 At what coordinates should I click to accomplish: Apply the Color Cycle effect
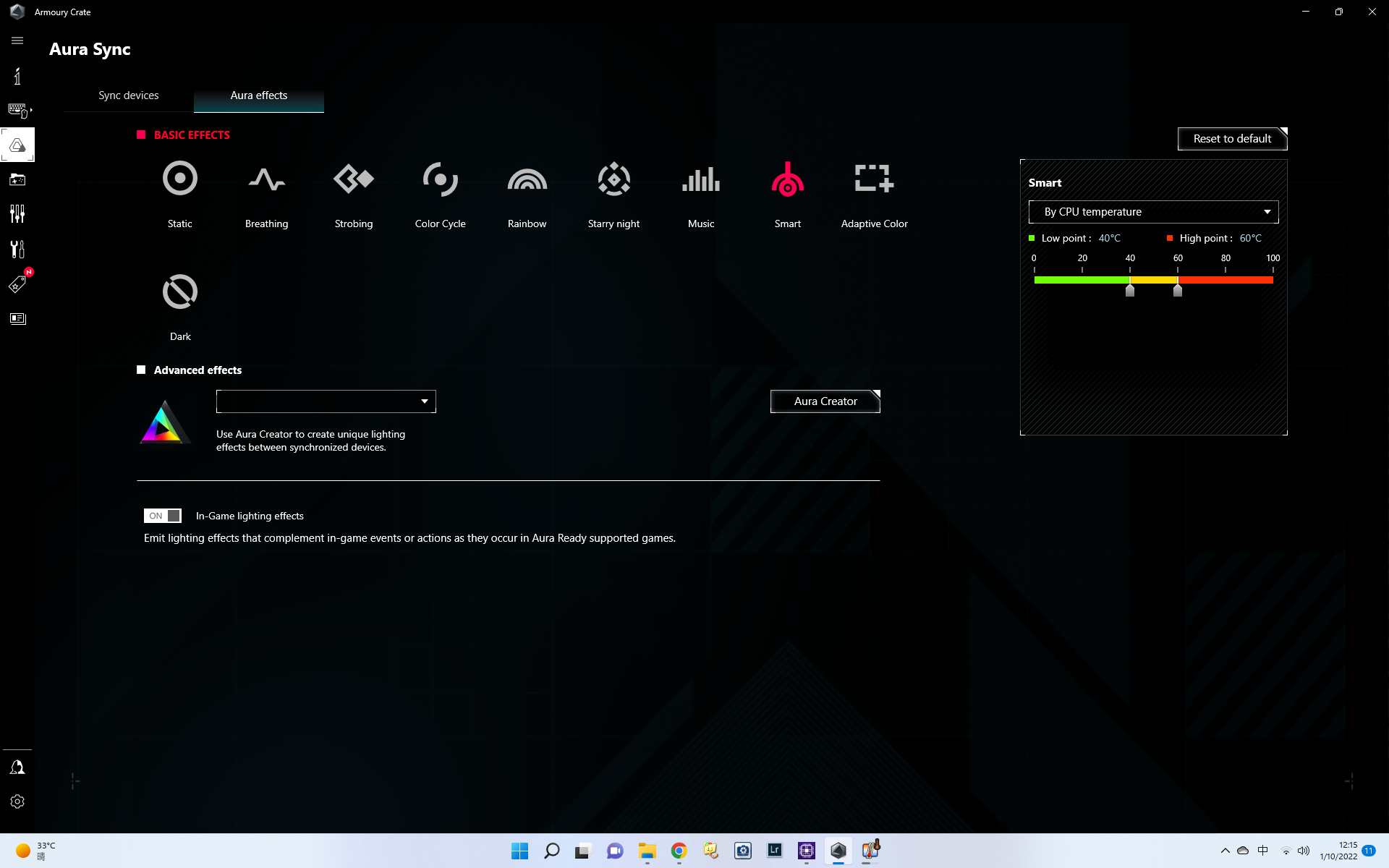(441, 179)
